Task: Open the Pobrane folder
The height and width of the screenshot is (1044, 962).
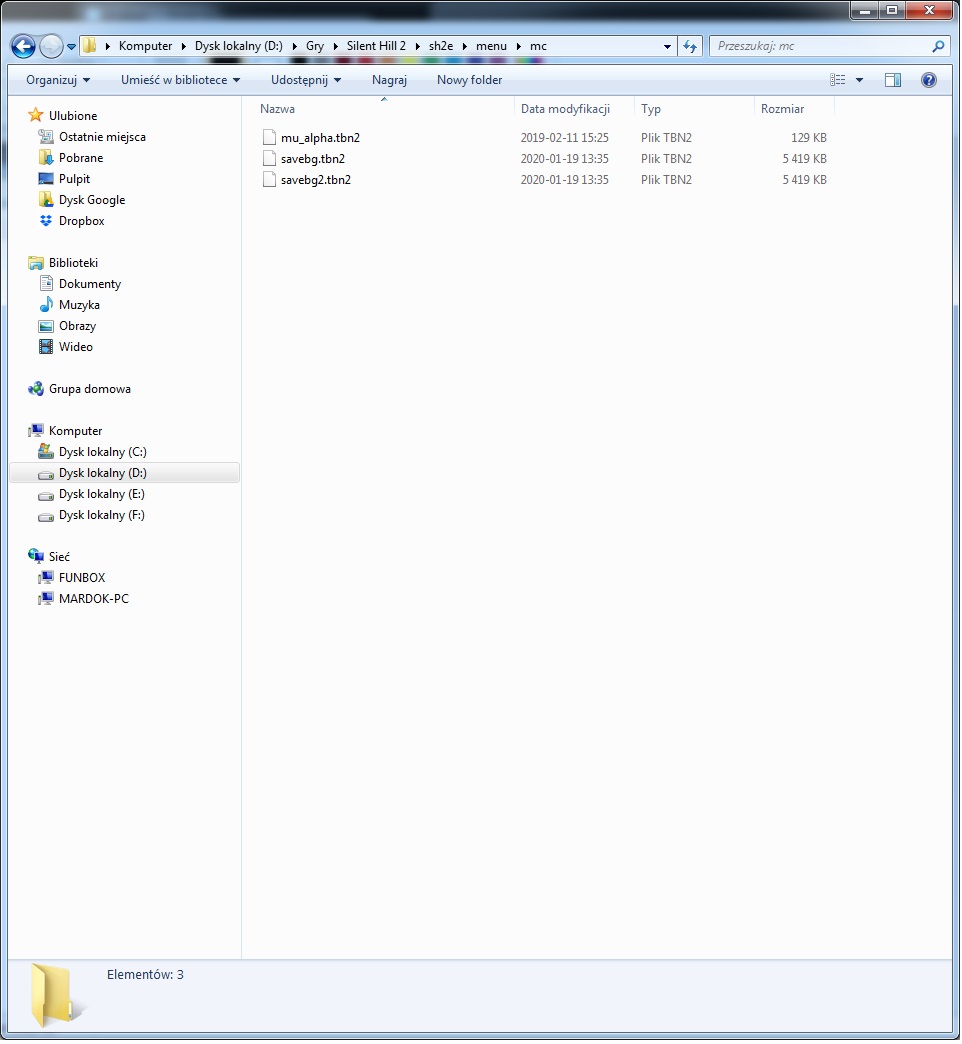Action: pyautogui.click(x=81, y=158)
